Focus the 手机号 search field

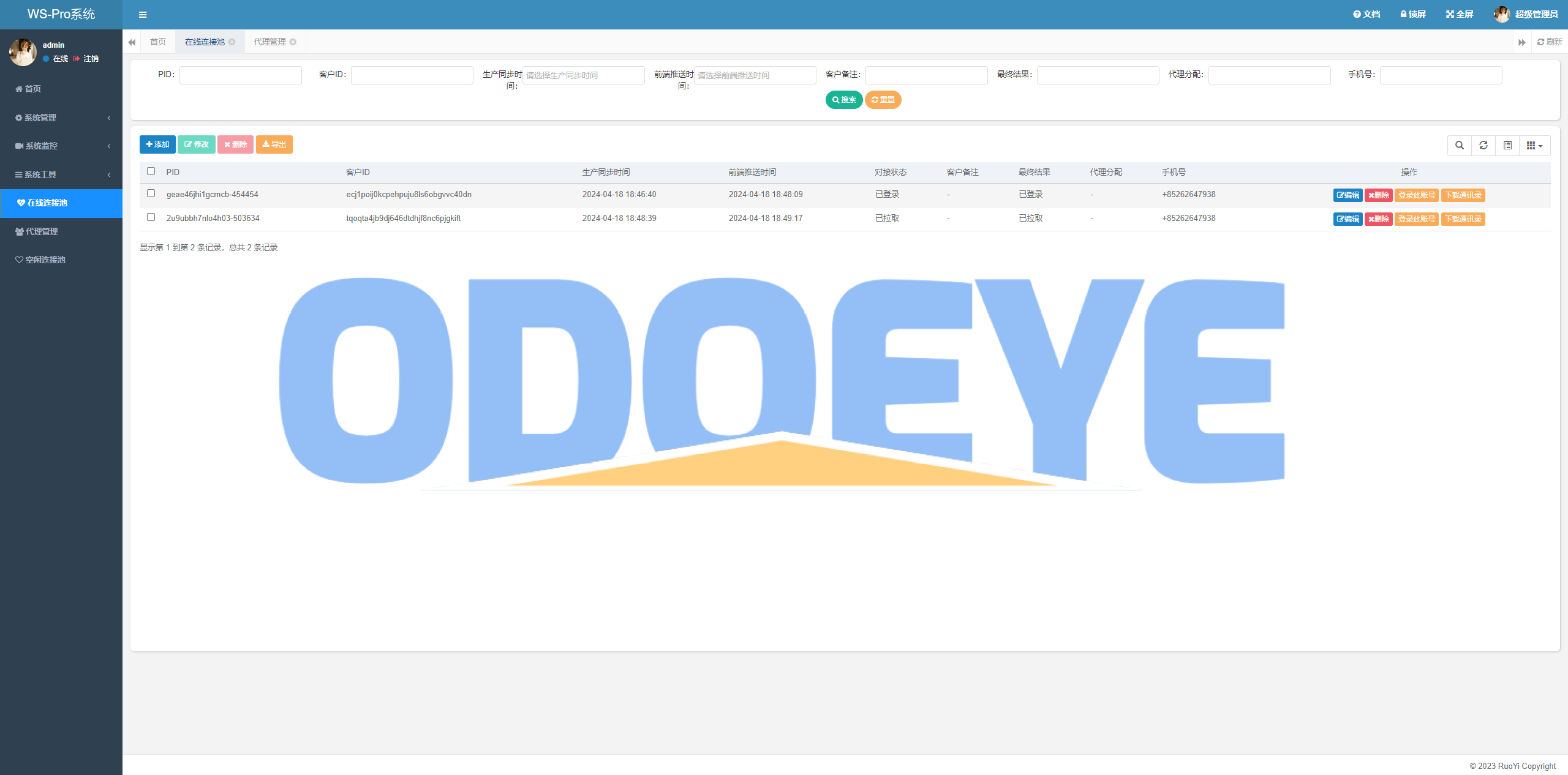(x=1441, y=75)
